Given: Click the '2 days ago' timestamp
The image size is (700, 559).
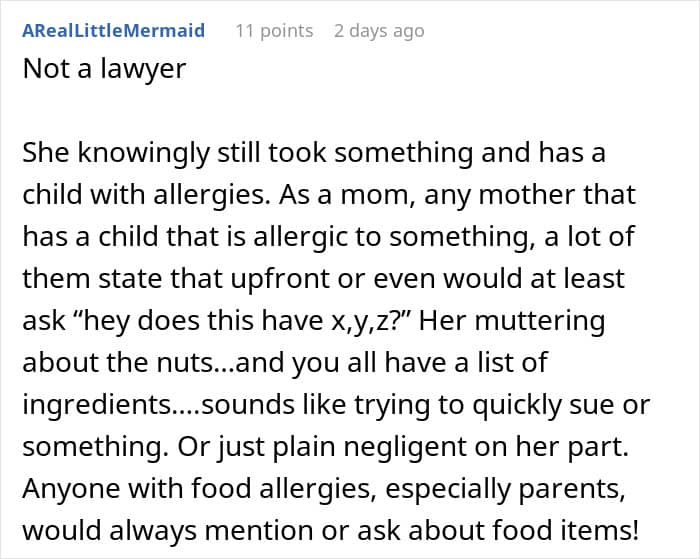Looking at the screenshot, I should point(379,31).
